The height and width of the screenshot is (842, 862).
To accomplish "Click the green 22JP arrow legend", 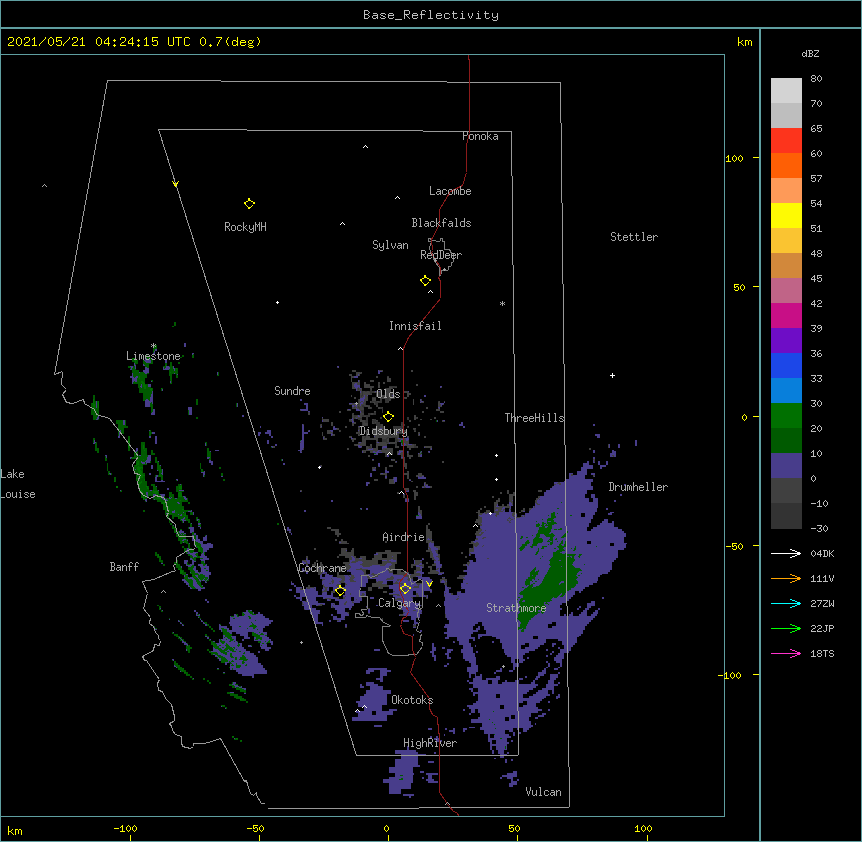I will pos(786,628).
